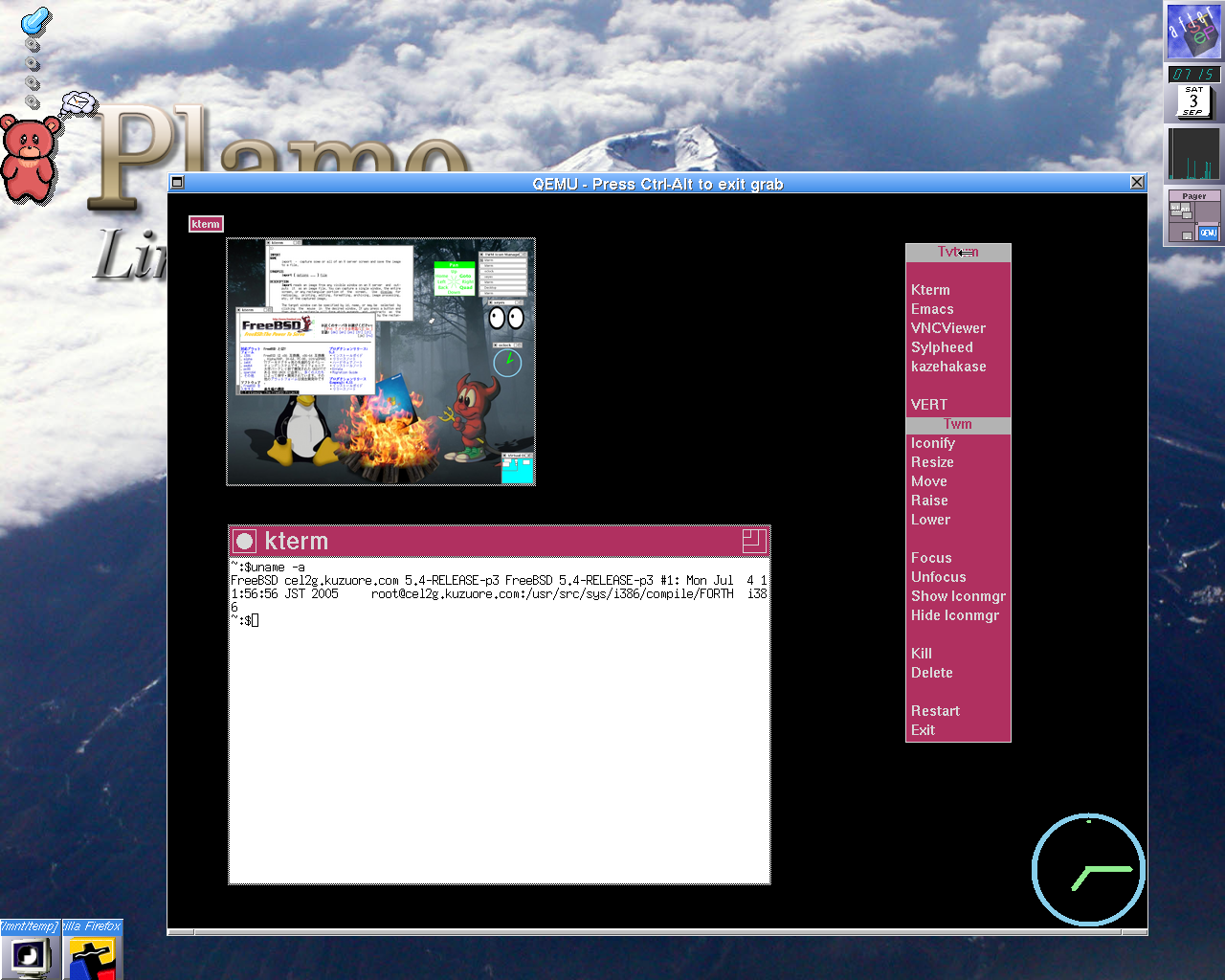Click the uname -a command line in kterm
Screen dimensions: 1225x980
click(x=268, y=567)
